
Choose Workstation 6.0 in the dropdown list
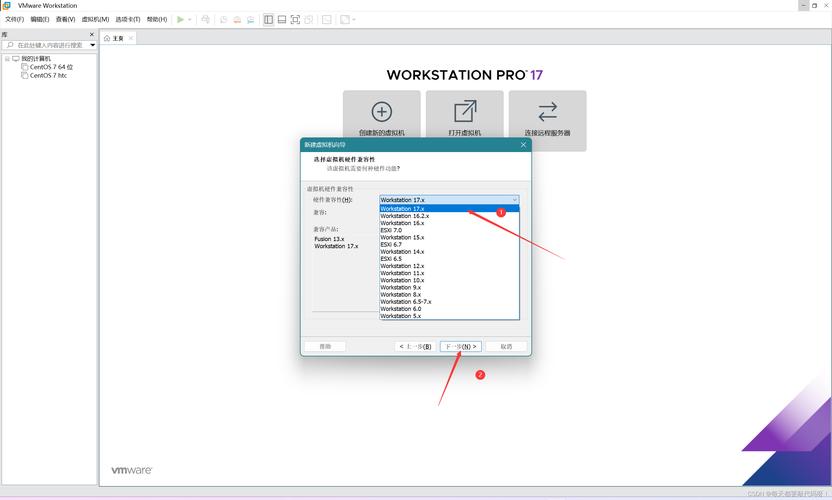tap(449, 309)
